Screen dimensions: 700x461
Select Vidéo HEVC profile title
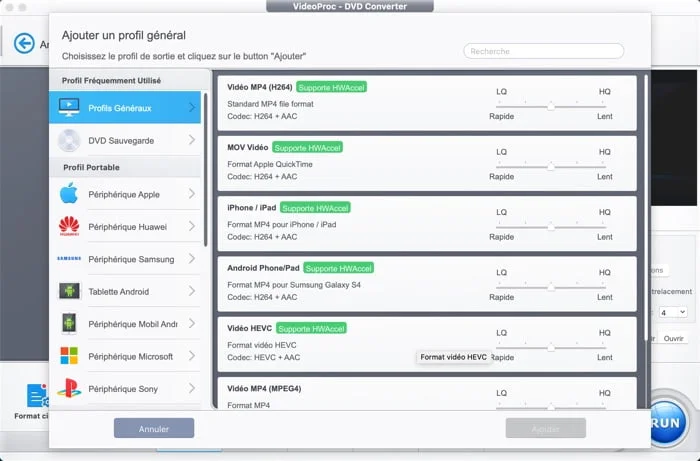250,328
